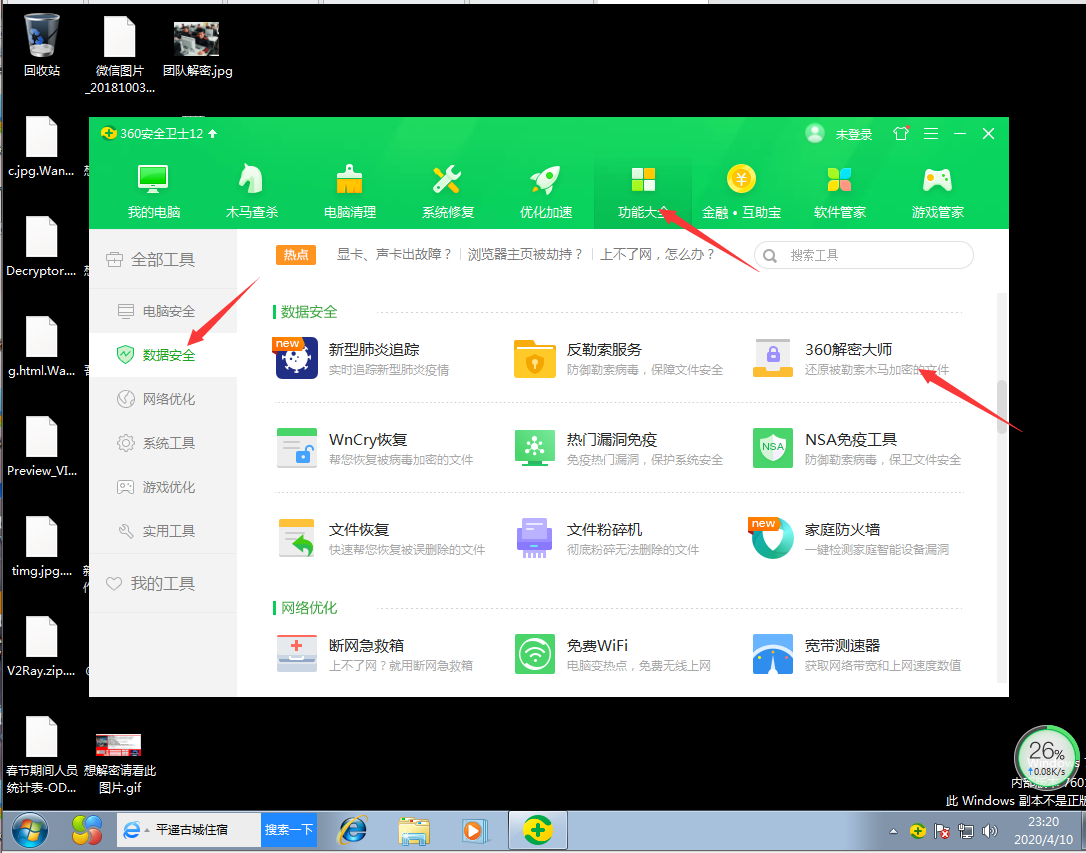Select 系统工具 sidebar category
Viewport: 1086px width, 853px height.
pyautogui.click(x=163, y=442)
